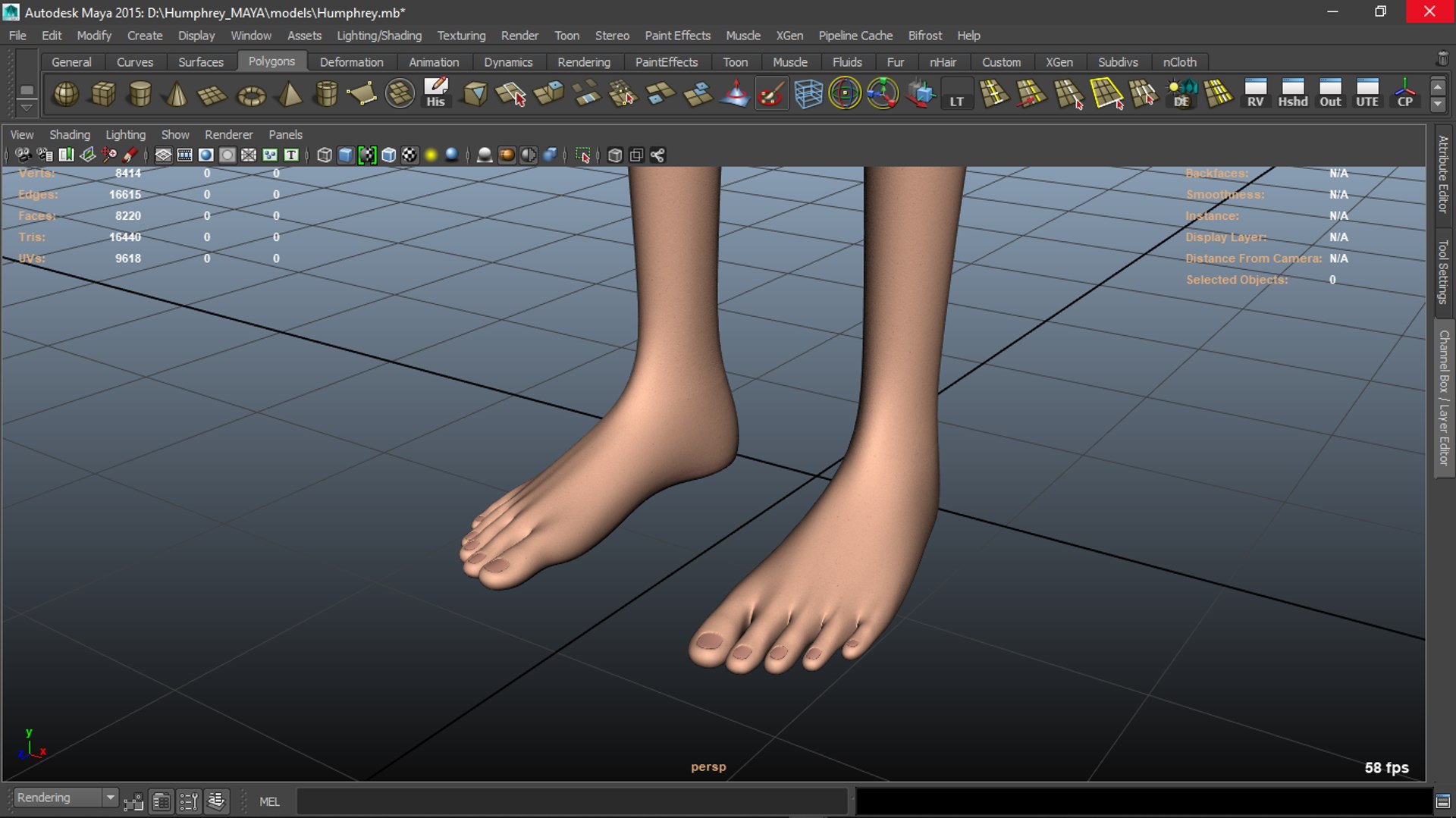Open the panel Show menu
This screenshot has width=1456, height=818.
pyautogui.click(x=175, y=134)
